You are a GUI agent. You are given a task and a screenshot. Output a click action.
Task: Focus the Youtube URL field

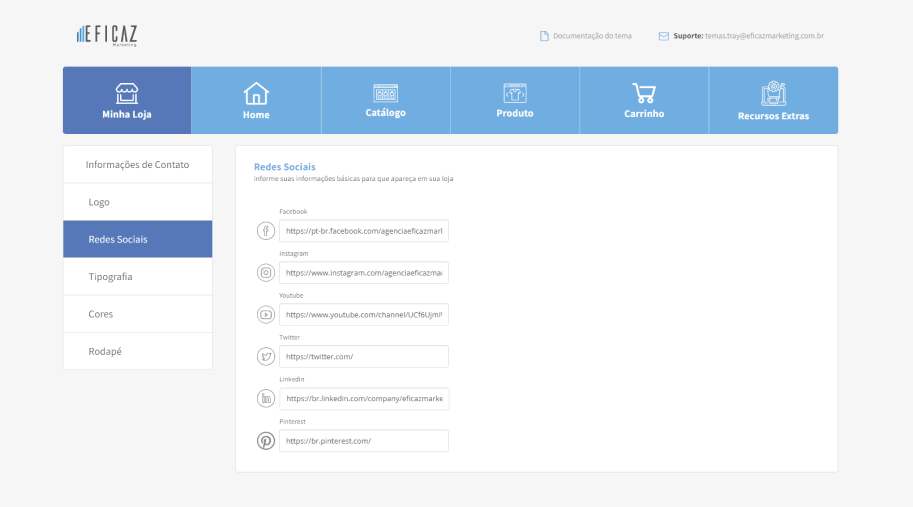tap(364, 314)
